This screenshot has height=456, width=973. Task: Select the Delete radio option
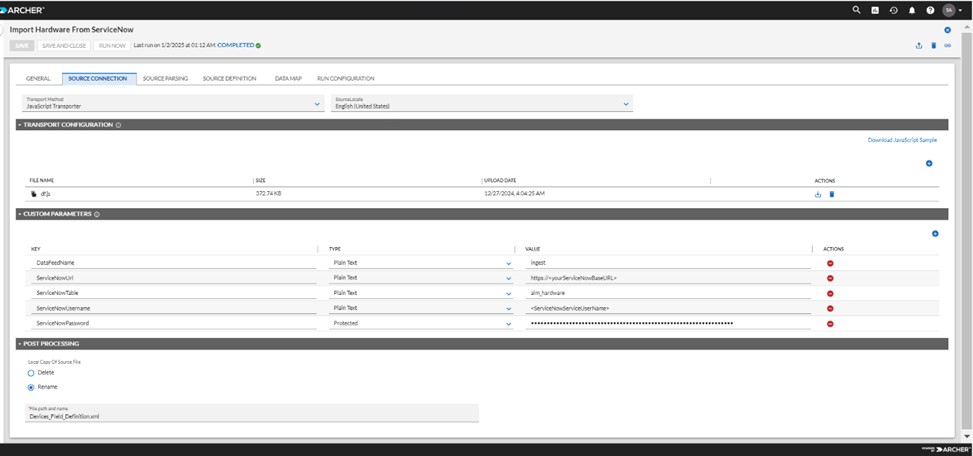pos(31,373)
